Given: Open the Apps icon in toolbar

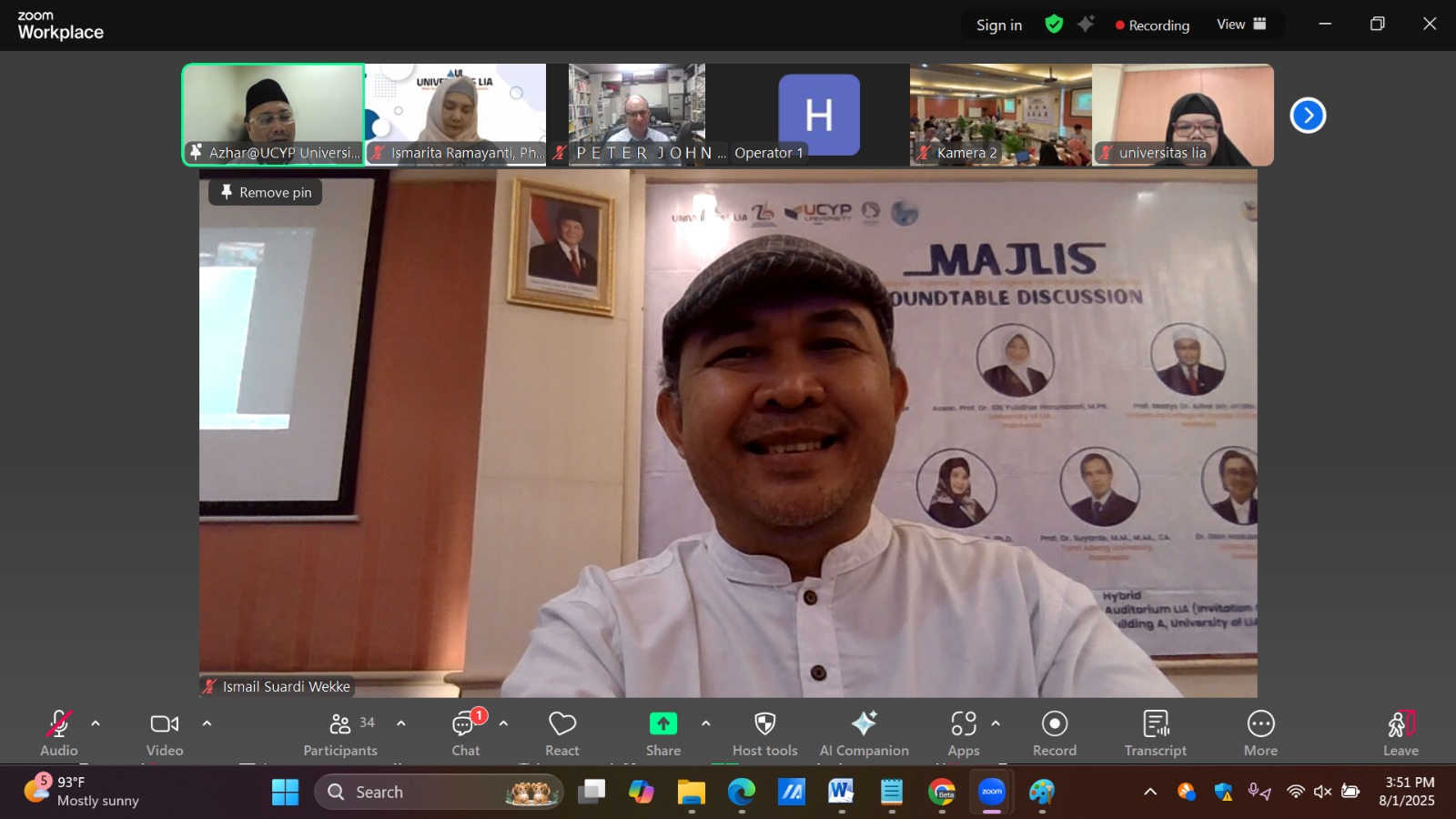Looking at the screenshot, I should pyautogui.click(x=963, y=724).
